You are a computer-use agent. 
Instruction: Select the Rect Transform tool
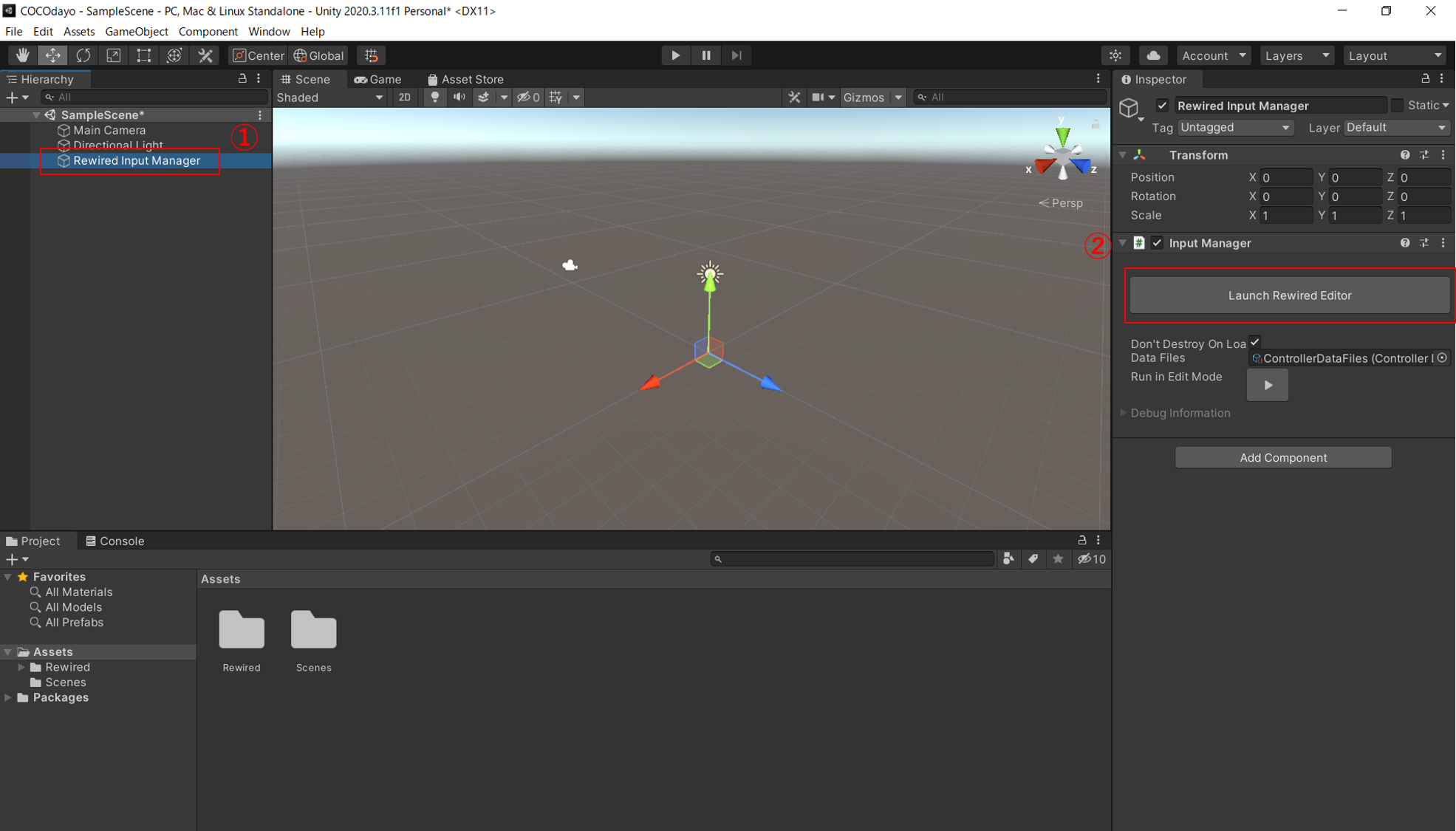[x=143, y=55]
